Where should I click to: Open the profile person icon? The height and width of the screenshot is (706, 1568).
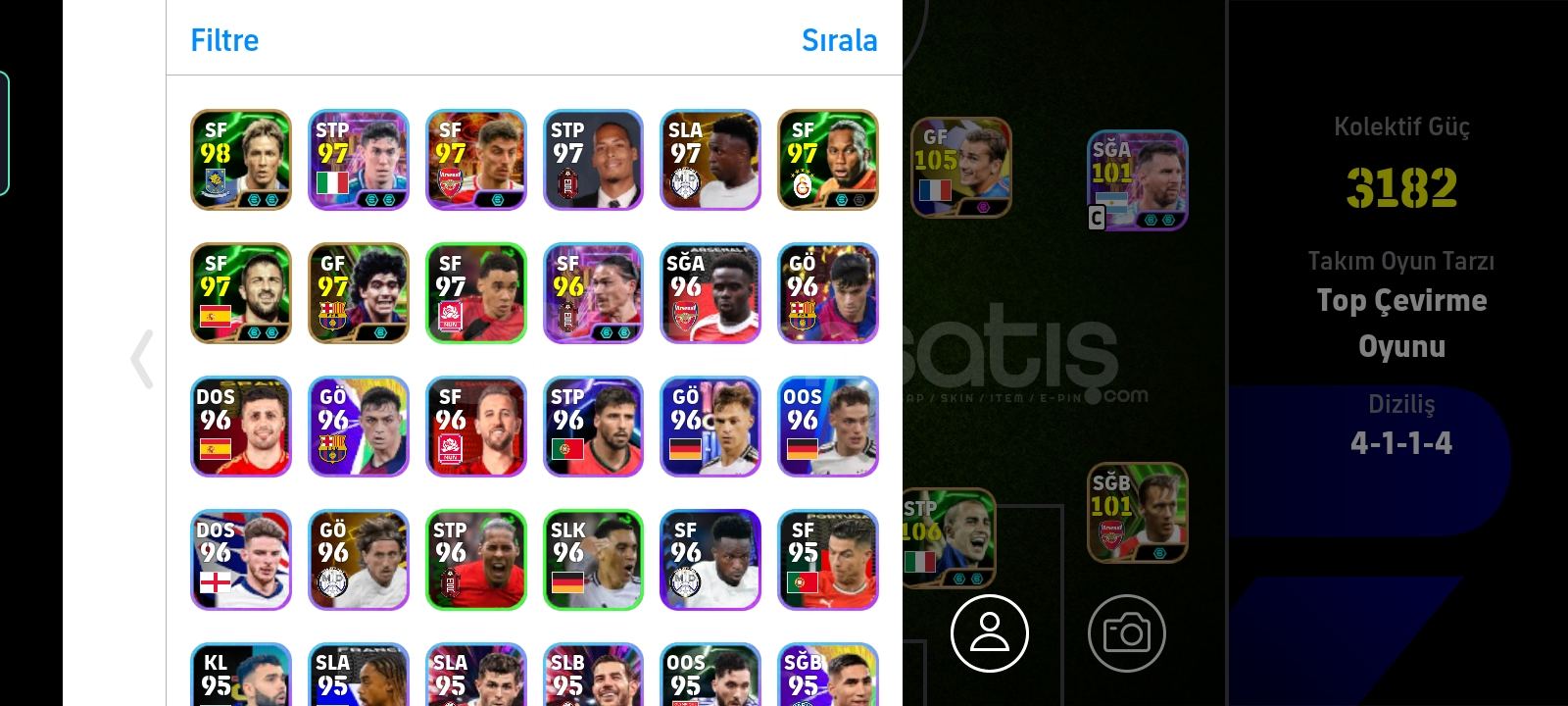(x=990, y=633)
